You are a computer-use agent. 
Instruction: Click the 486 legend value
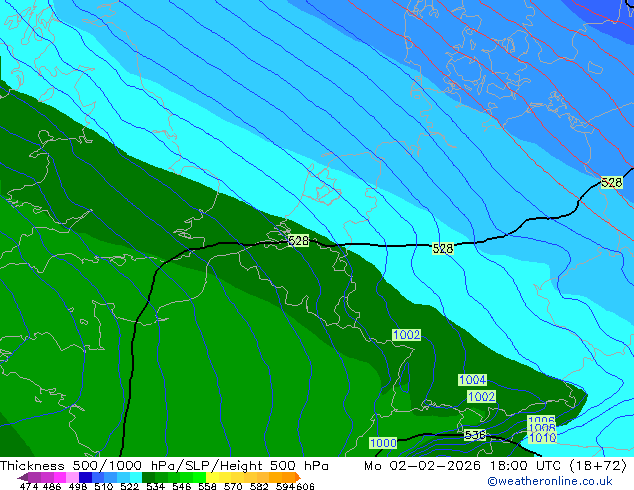(x=52, y=486)
